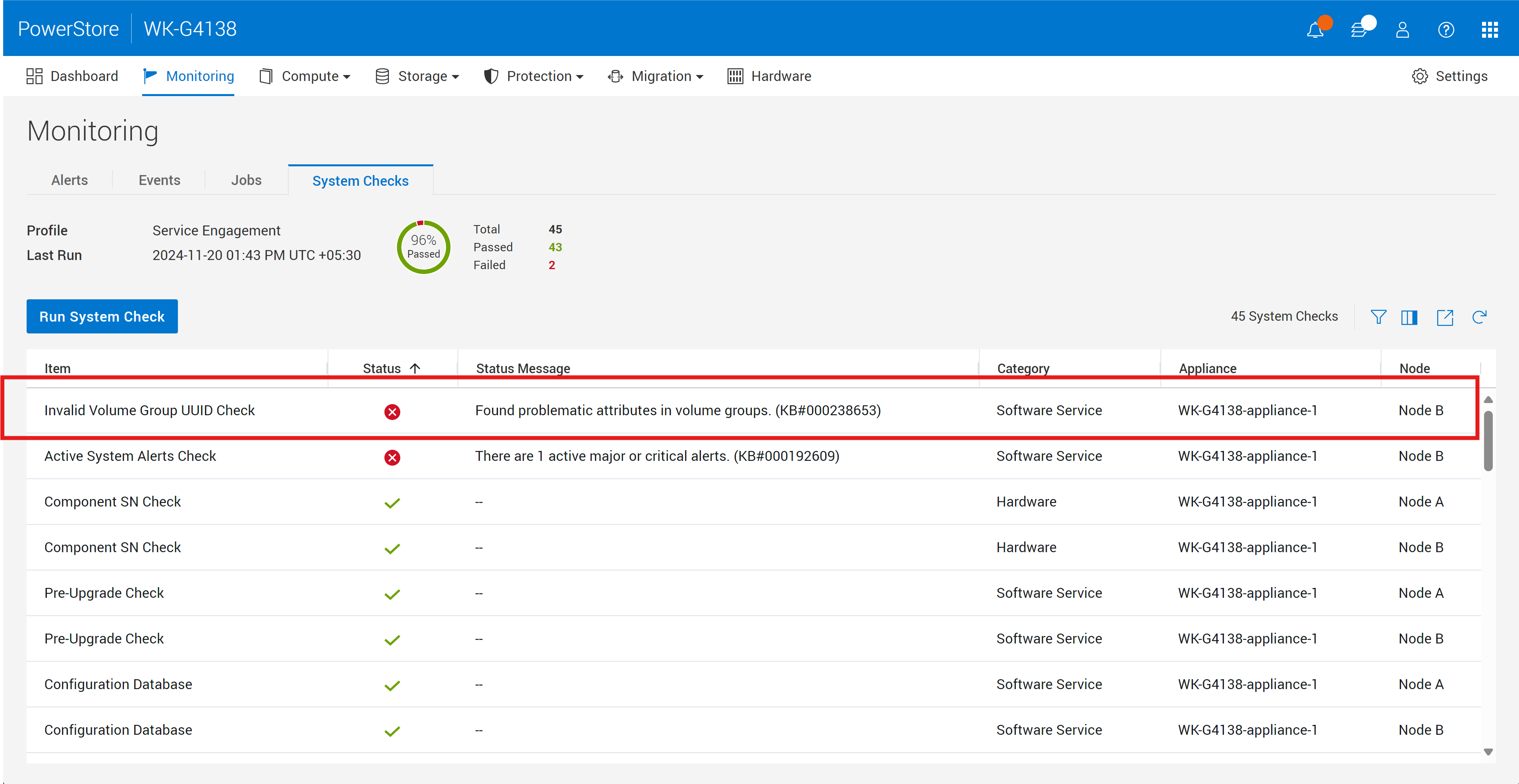This screenshot has height=784, width=1519.
Task: Click the table scrollbar down arrow
Action: pos(1488,751)
